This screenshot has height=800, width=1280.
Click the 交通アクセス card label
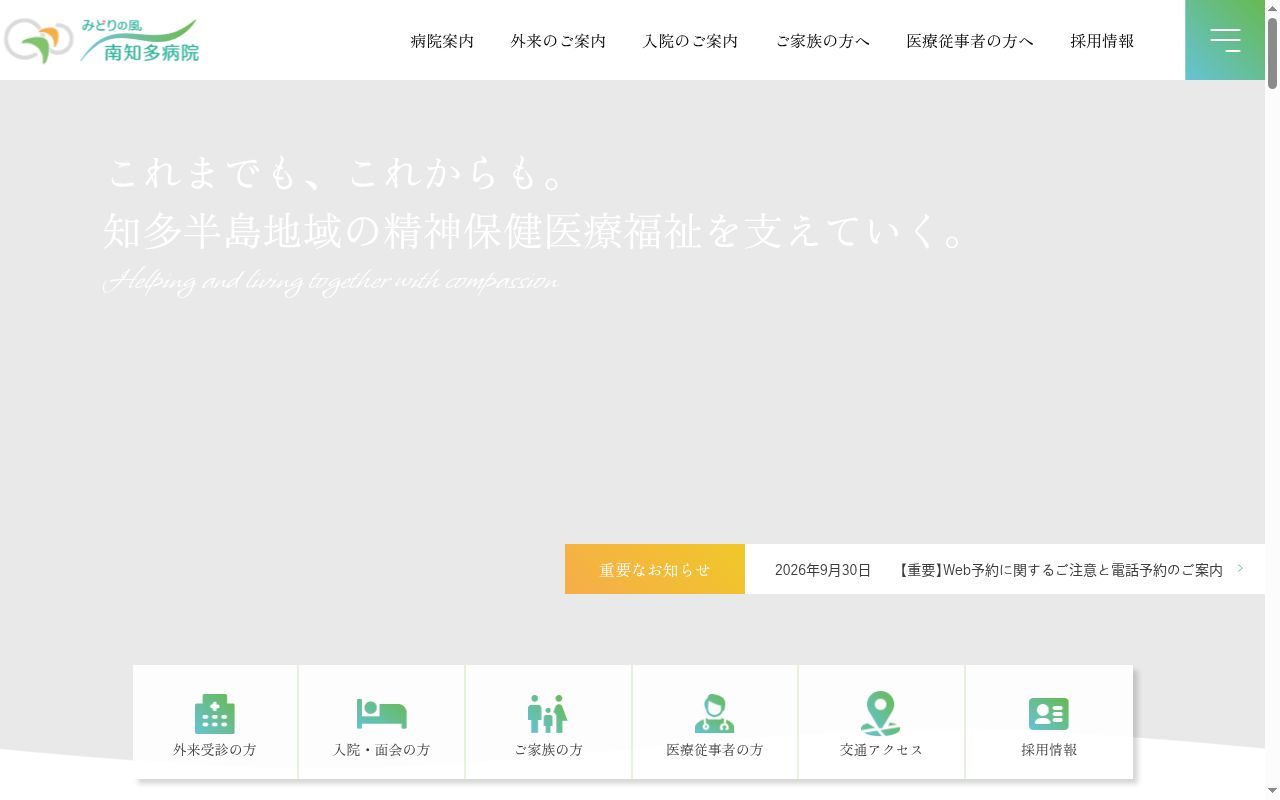click(x=882, y=750)
